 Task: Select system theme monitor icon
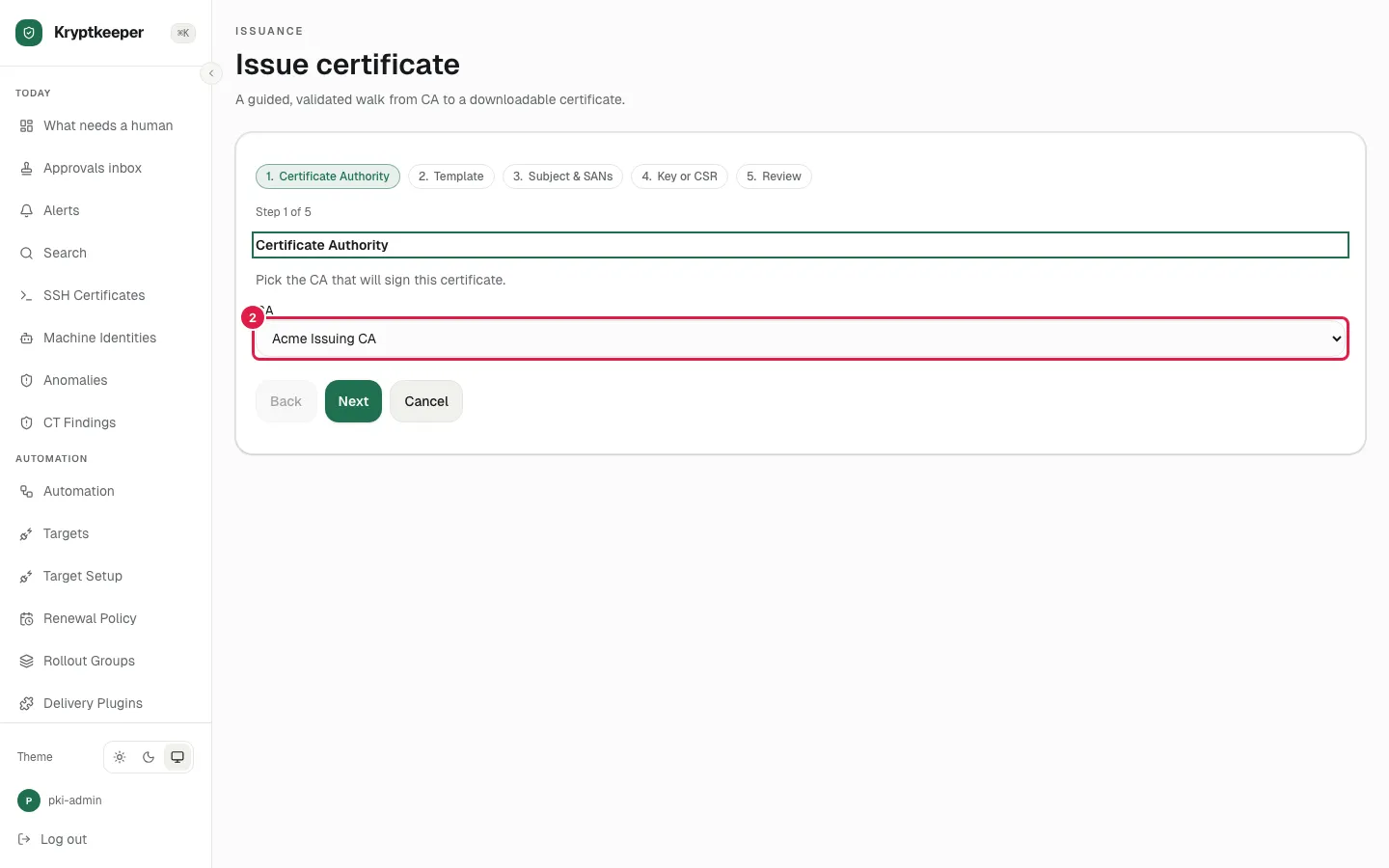point(177,757)
